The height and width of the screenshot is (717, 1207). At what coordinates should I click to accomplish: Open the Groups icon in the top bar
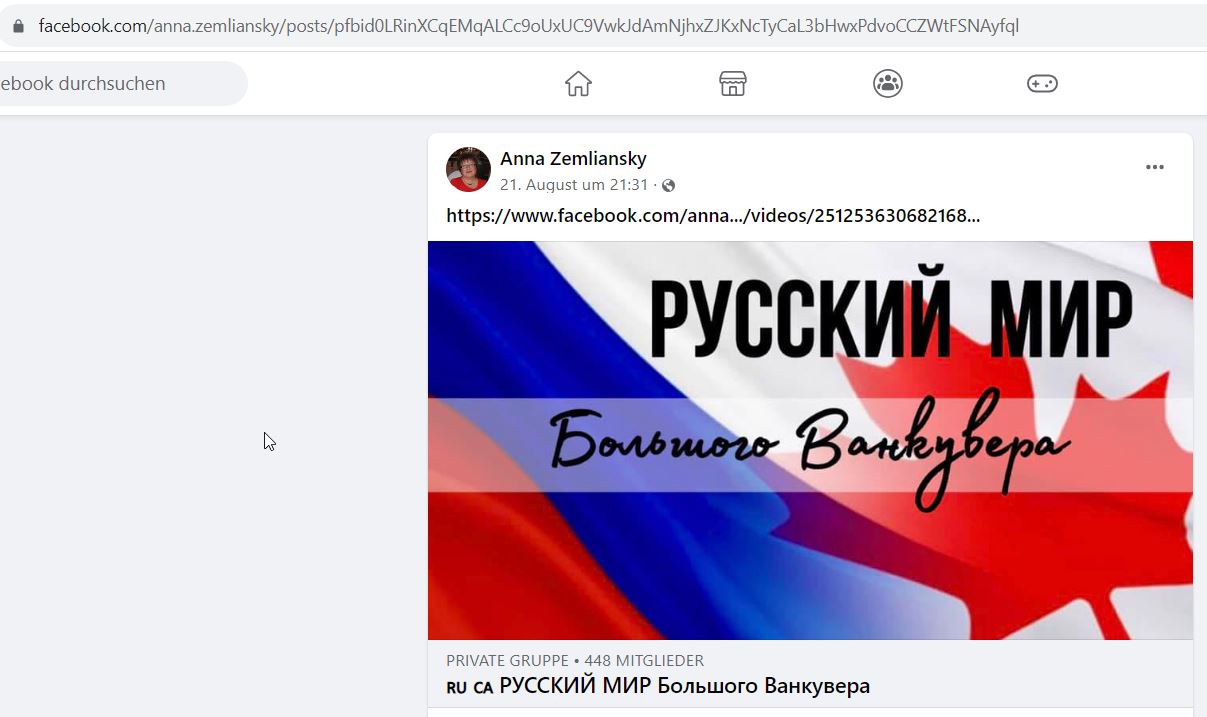pyautogui.click(x=887, y=84)
